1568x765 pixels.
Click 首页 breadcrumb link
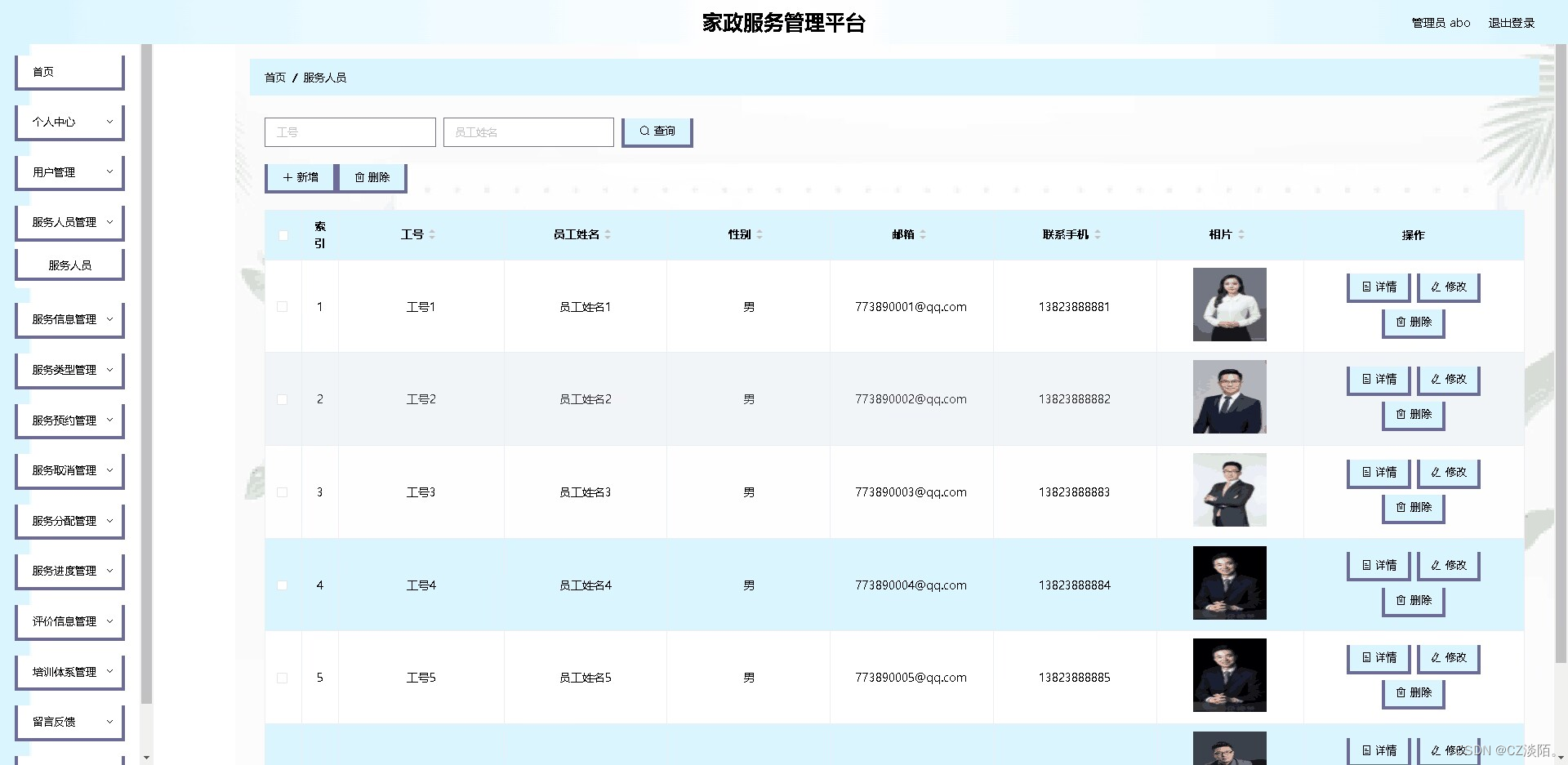pos(275,78)
